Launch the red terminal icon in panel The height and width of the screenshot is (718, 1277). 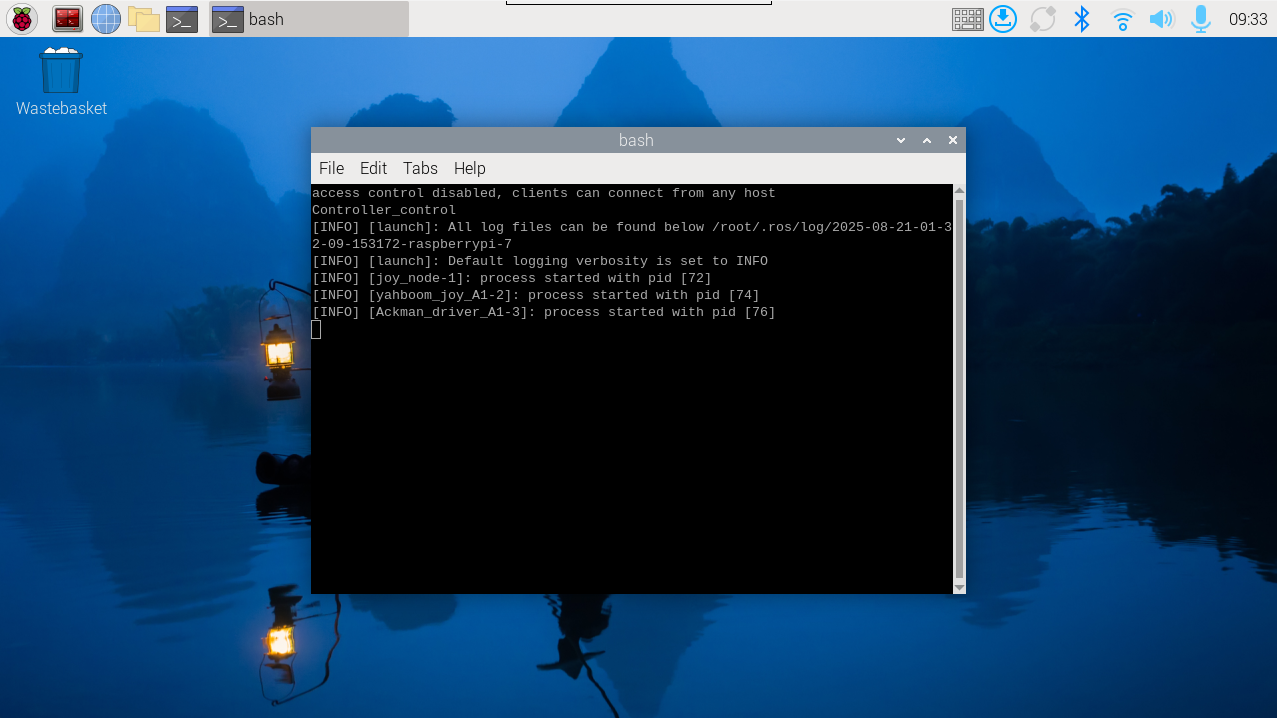point(67,19)
